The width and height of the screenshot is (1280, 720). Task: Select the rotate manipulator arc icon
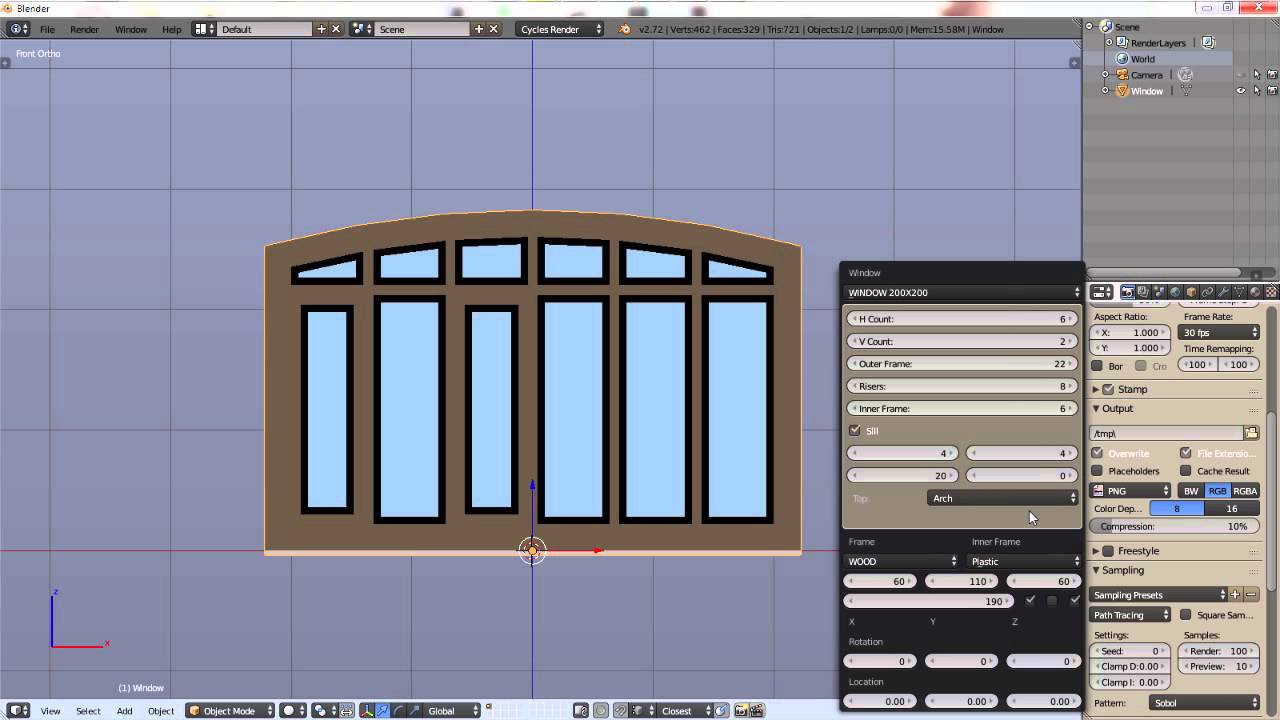click(398, 711)
